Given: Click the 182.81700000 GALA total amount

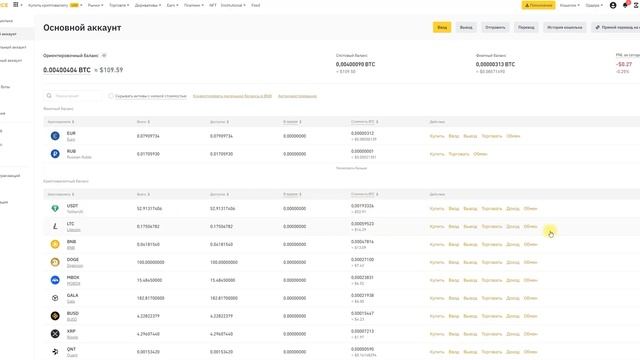Looking at the screenshot, I should [x=151, y=298].
